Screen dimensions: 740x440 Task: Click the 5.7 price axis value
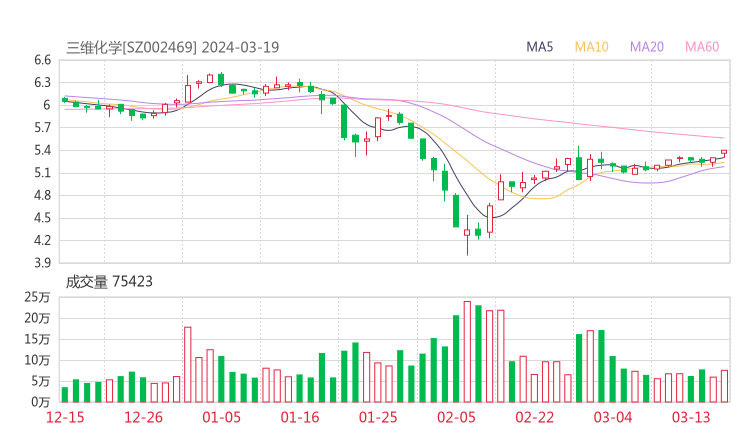tap(42, 127)
